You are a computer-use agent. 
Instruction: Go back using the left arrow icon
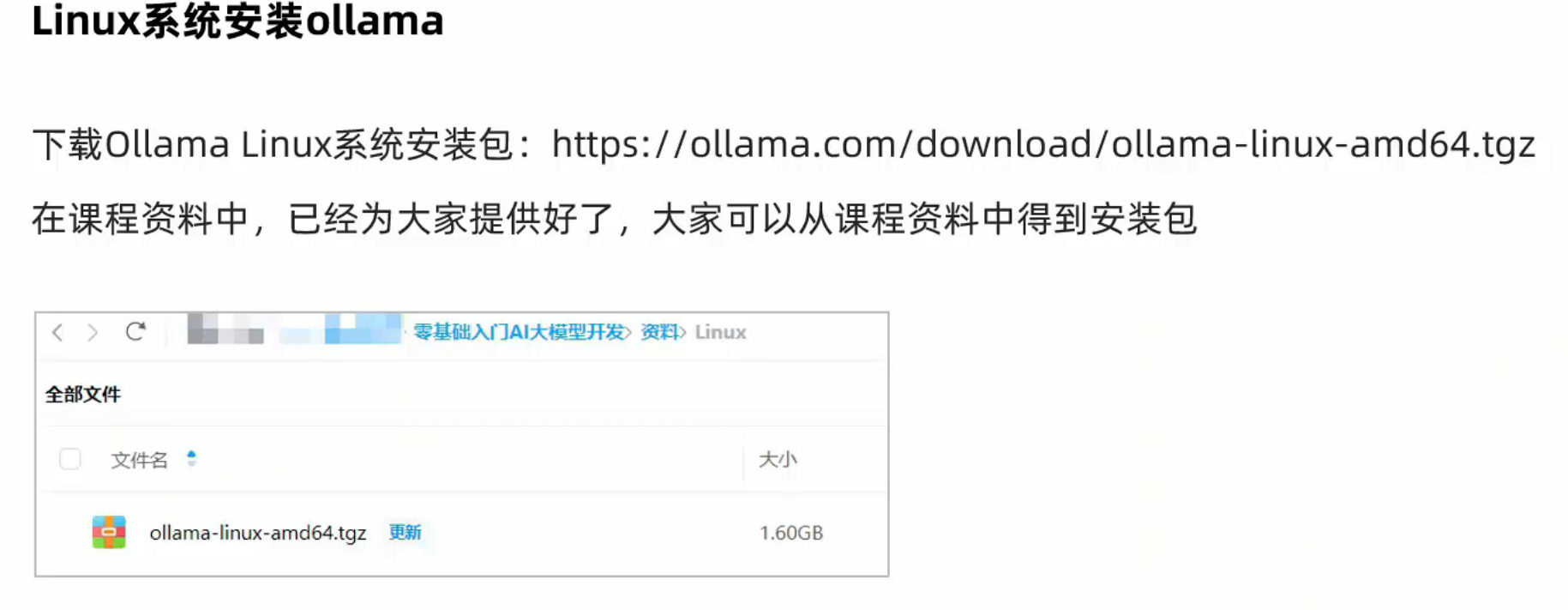(x=57, y=332)
